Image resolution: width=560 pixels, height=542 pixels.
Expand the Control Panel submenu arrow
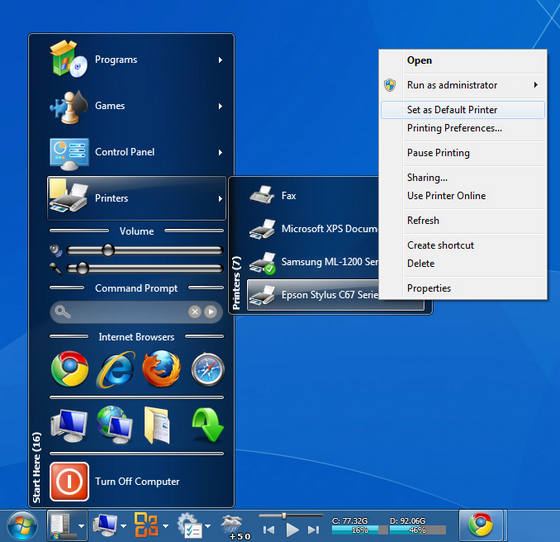point(220,152)
